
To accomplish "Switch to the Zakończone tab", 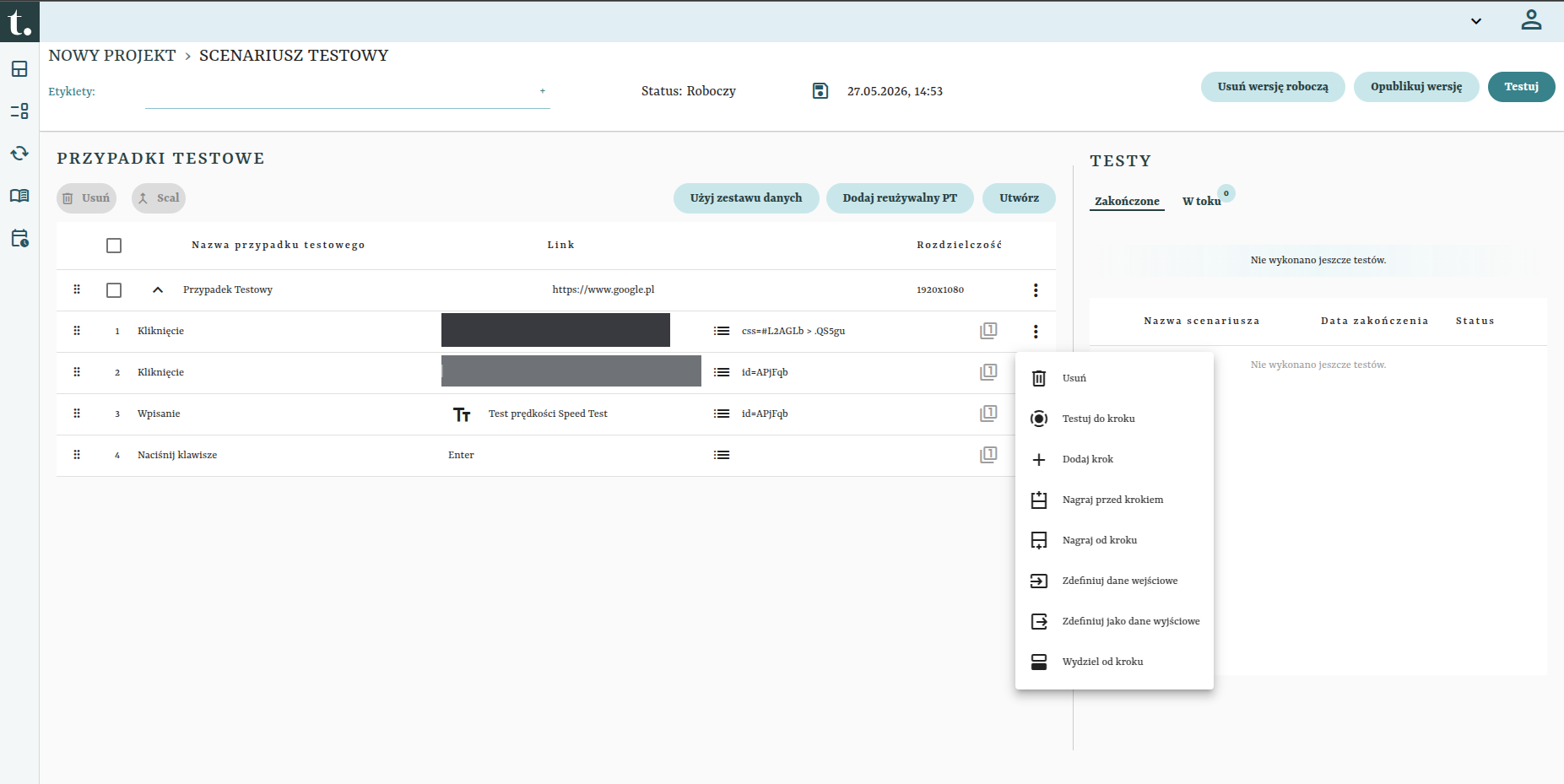I will pos(1127,201).
